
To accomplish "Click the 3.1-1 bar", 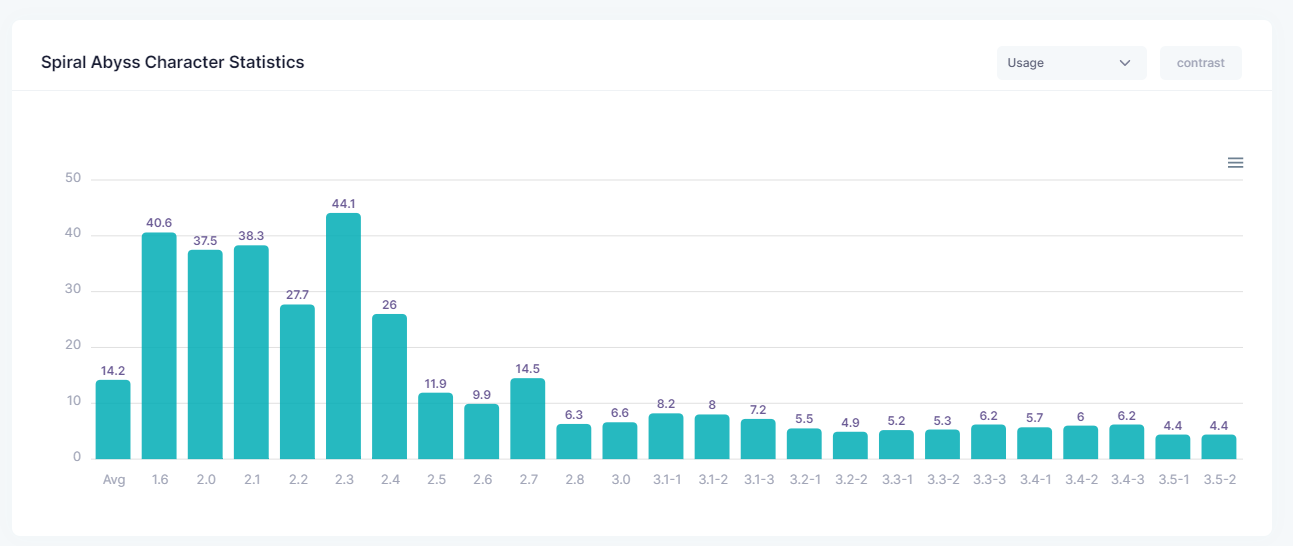I will pos(665,436).
